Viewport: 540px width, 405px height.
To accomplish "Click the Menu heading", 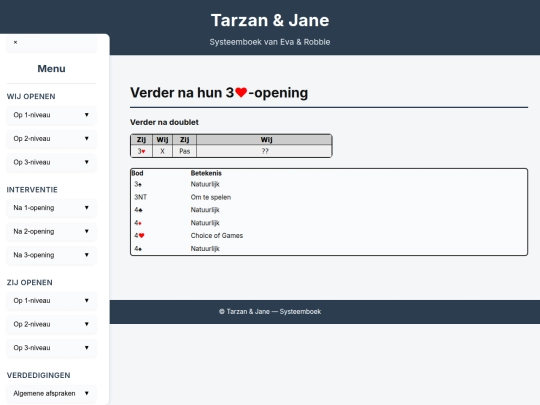I will tap(51, 69).
